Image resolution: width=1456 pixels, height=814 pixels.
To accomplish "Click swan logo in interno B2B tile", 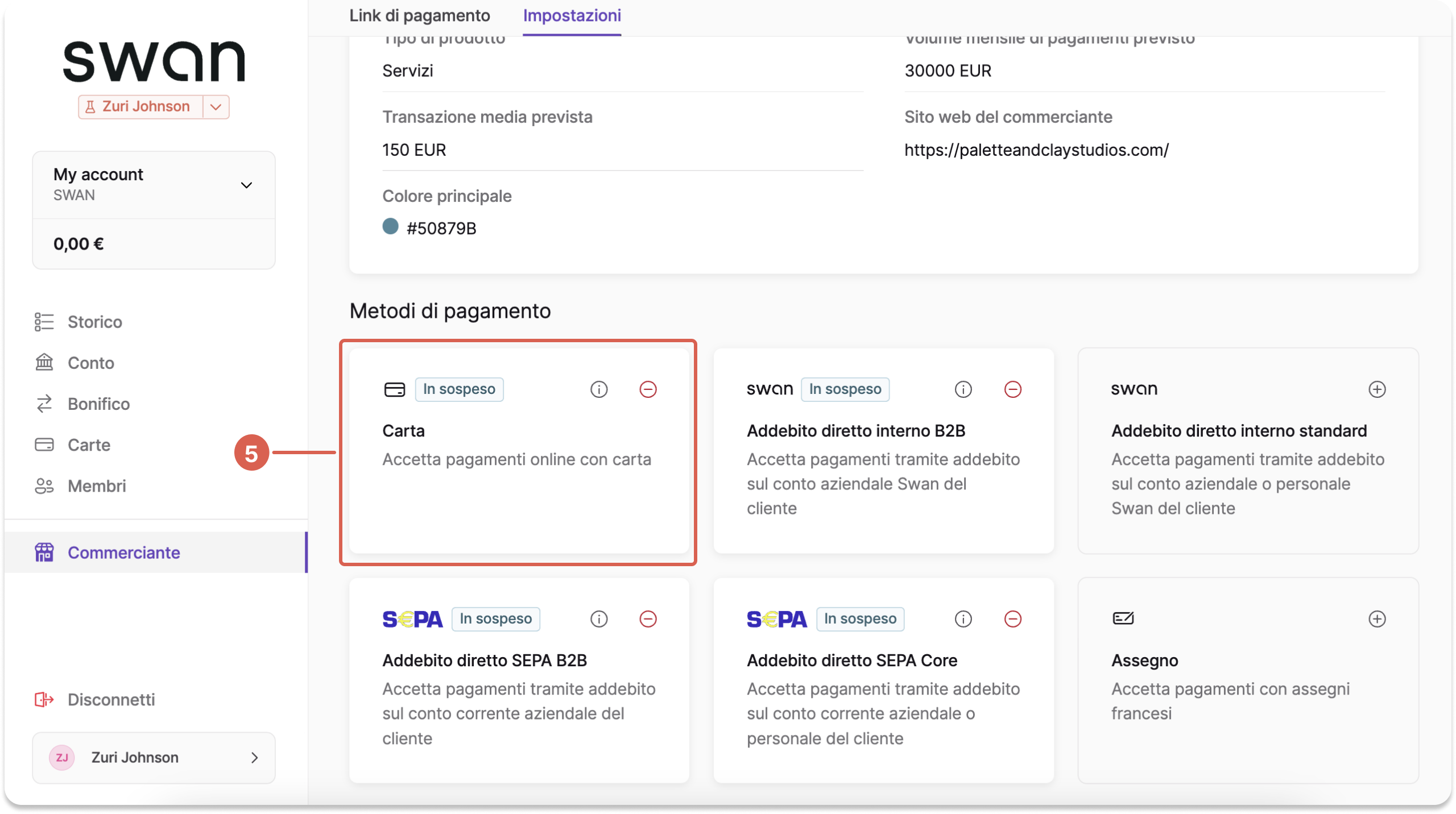I will pyautogui.click(x=770, y=389).
